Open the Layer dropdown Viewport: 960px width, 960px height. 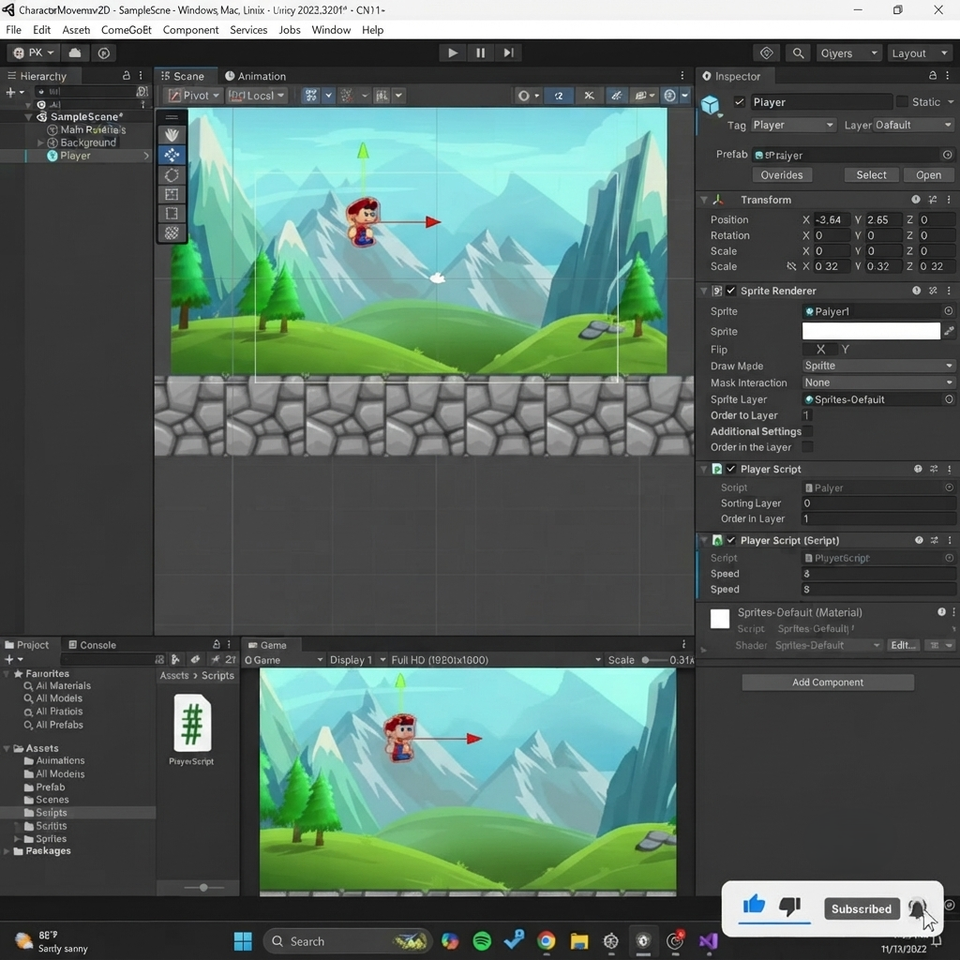pyautogui.click(x=913, y=125)
